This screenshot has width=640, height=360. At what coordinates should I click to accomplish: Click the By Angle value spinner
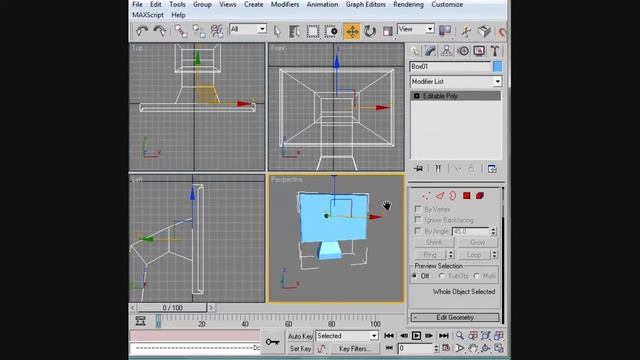[493, 231]
